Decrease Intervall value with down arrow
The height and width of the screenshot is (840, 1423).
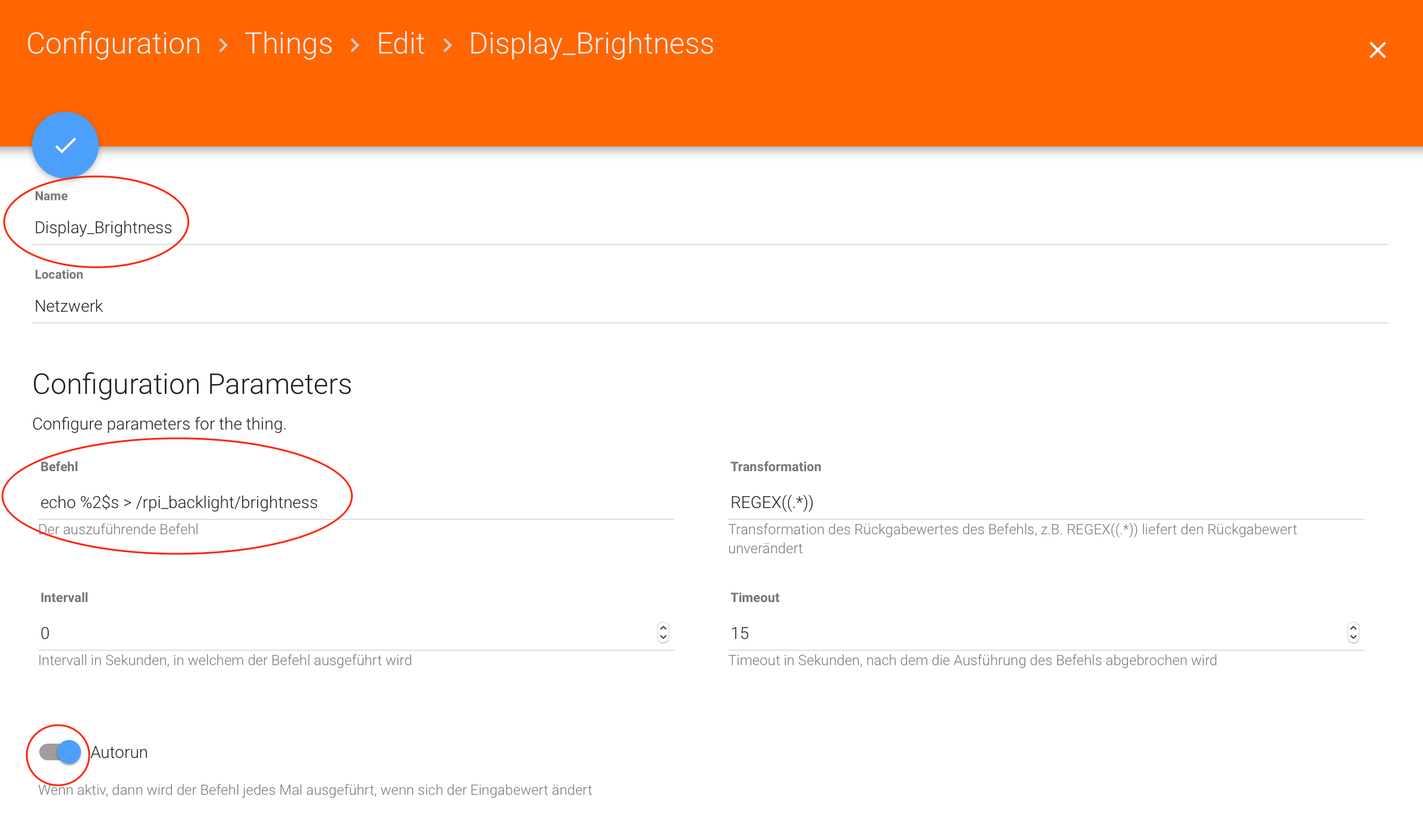tap(663, 638)
